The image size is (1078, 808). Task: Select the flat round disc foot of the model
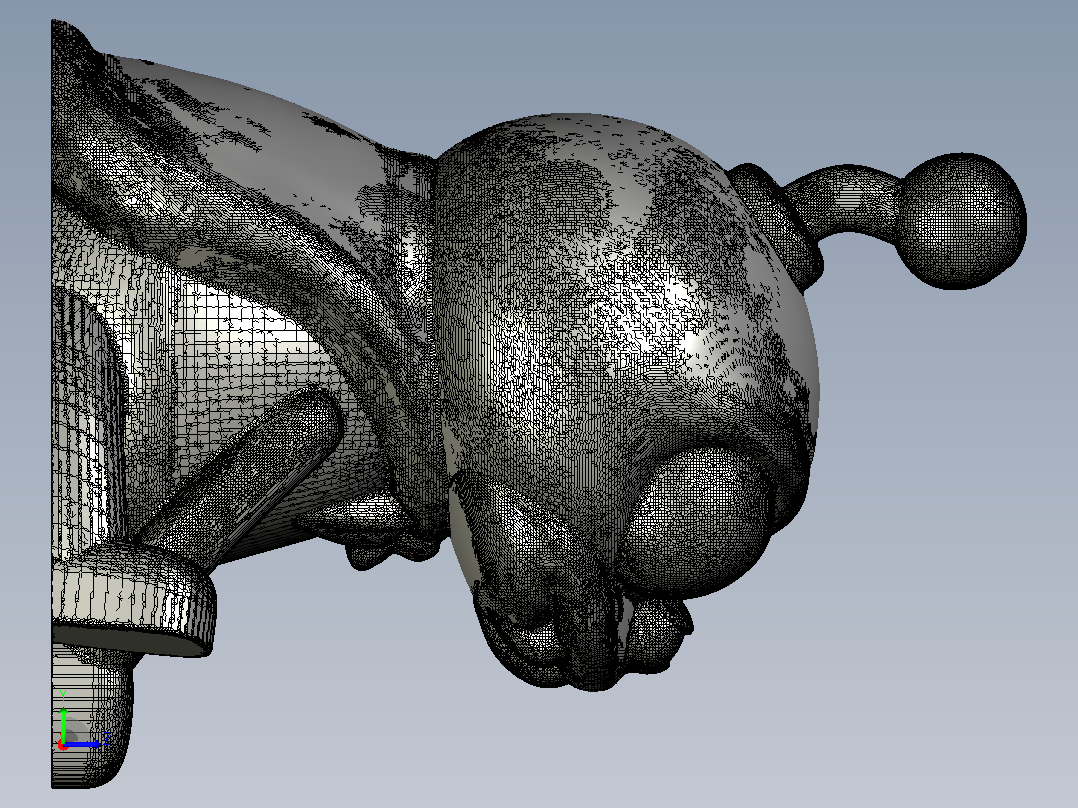[134, 596]
